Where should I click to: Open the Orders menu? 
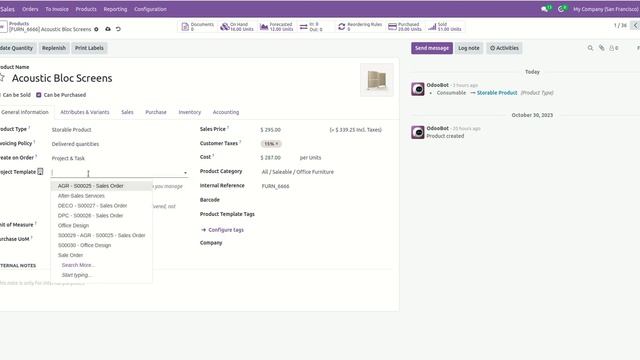(30, 9)
